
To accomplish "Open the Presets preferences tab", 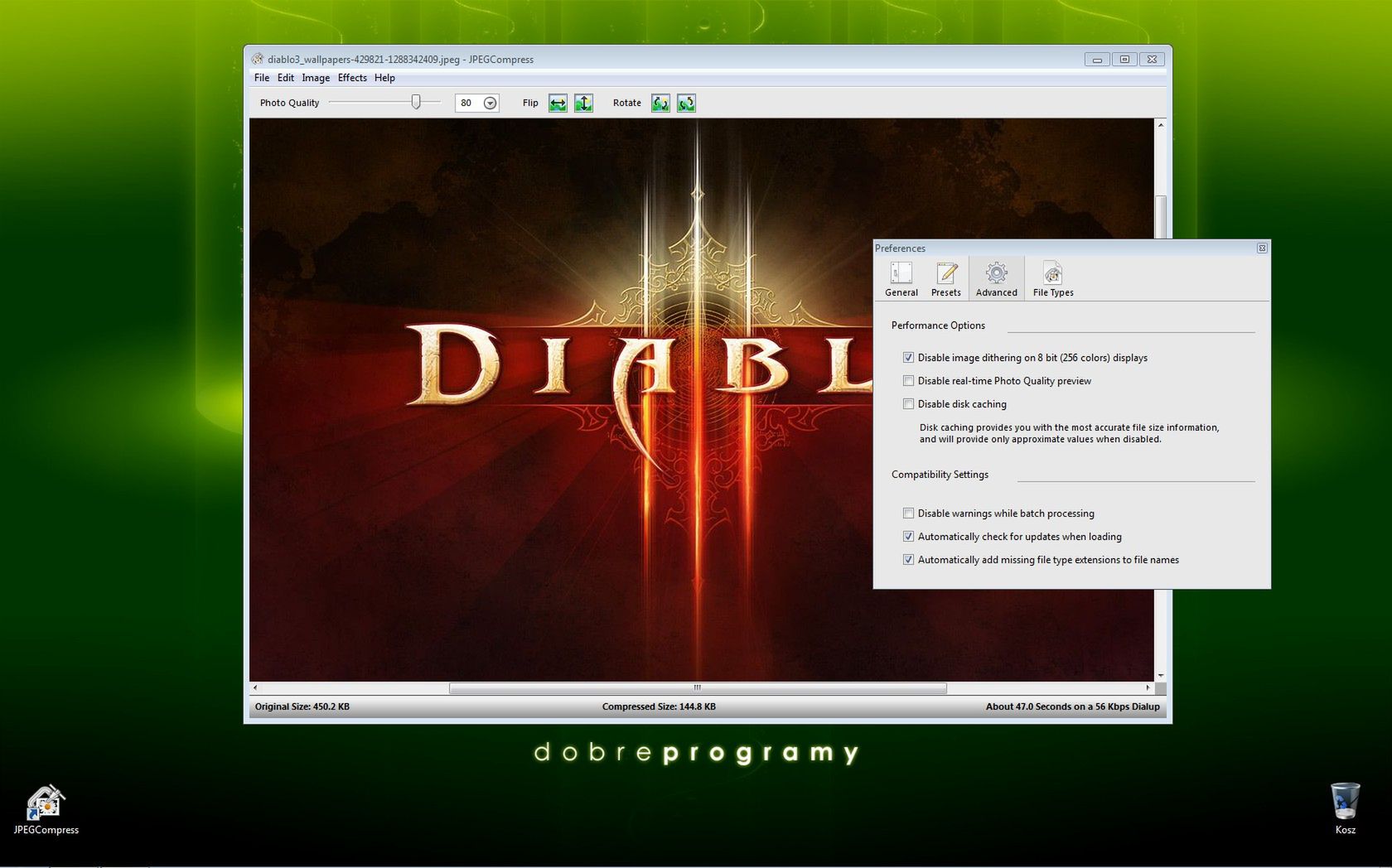I will point(945,279).
